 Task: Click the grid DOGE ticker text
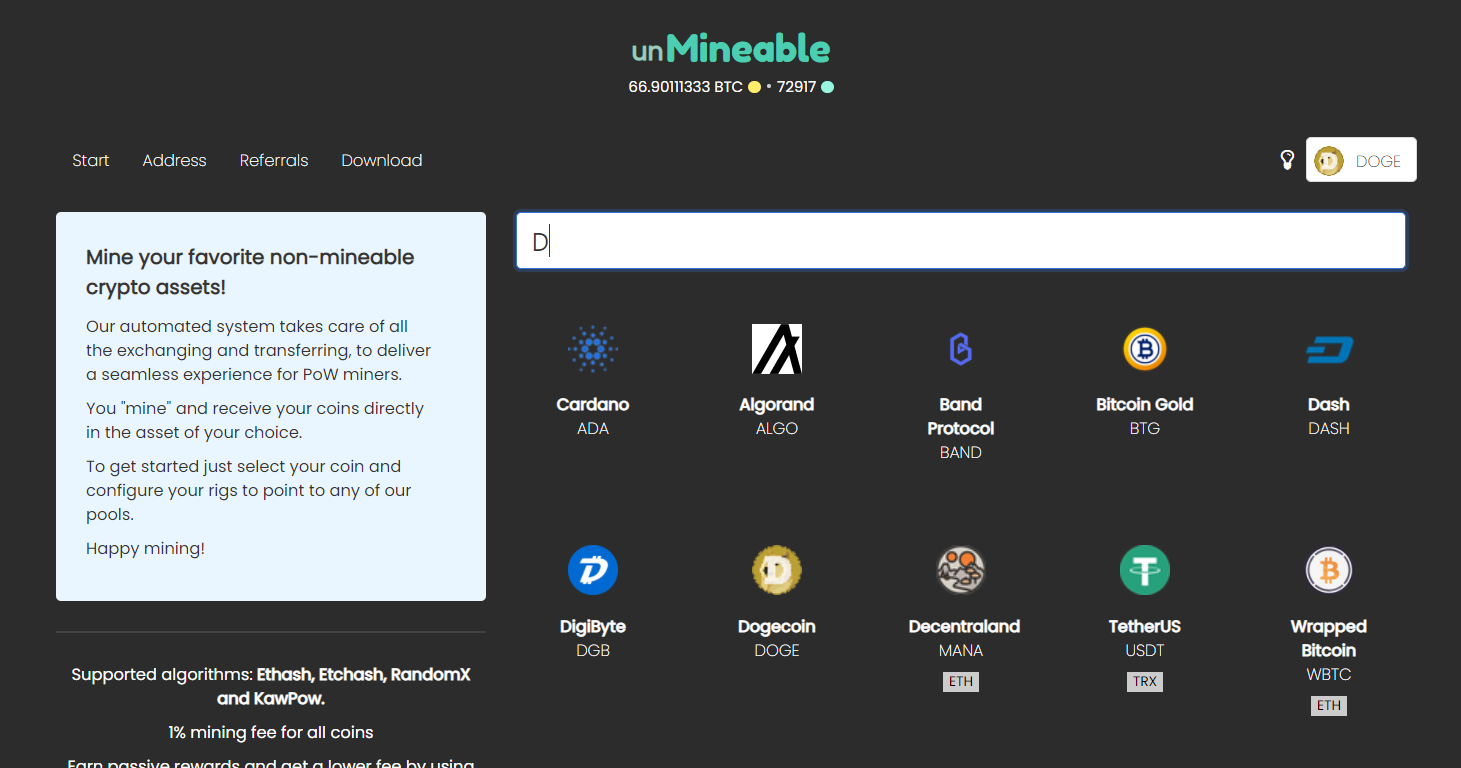click(777, 651)
